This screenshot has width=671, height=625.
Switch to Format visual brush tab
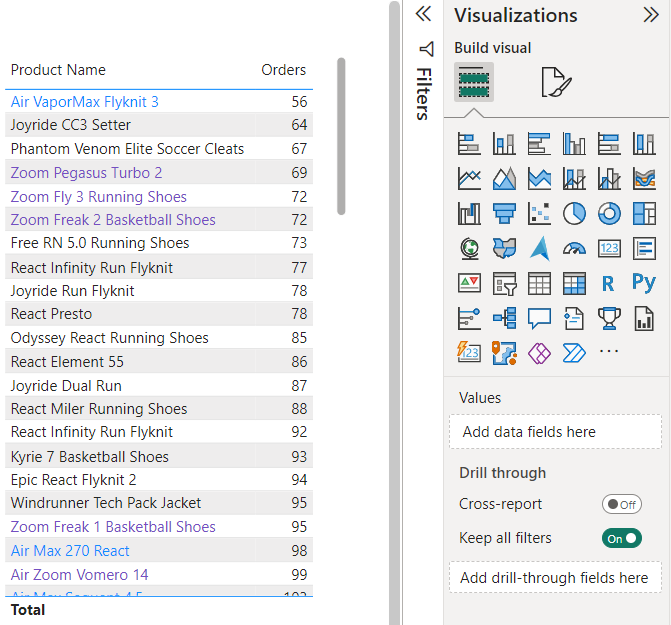(x=556, y=82)
